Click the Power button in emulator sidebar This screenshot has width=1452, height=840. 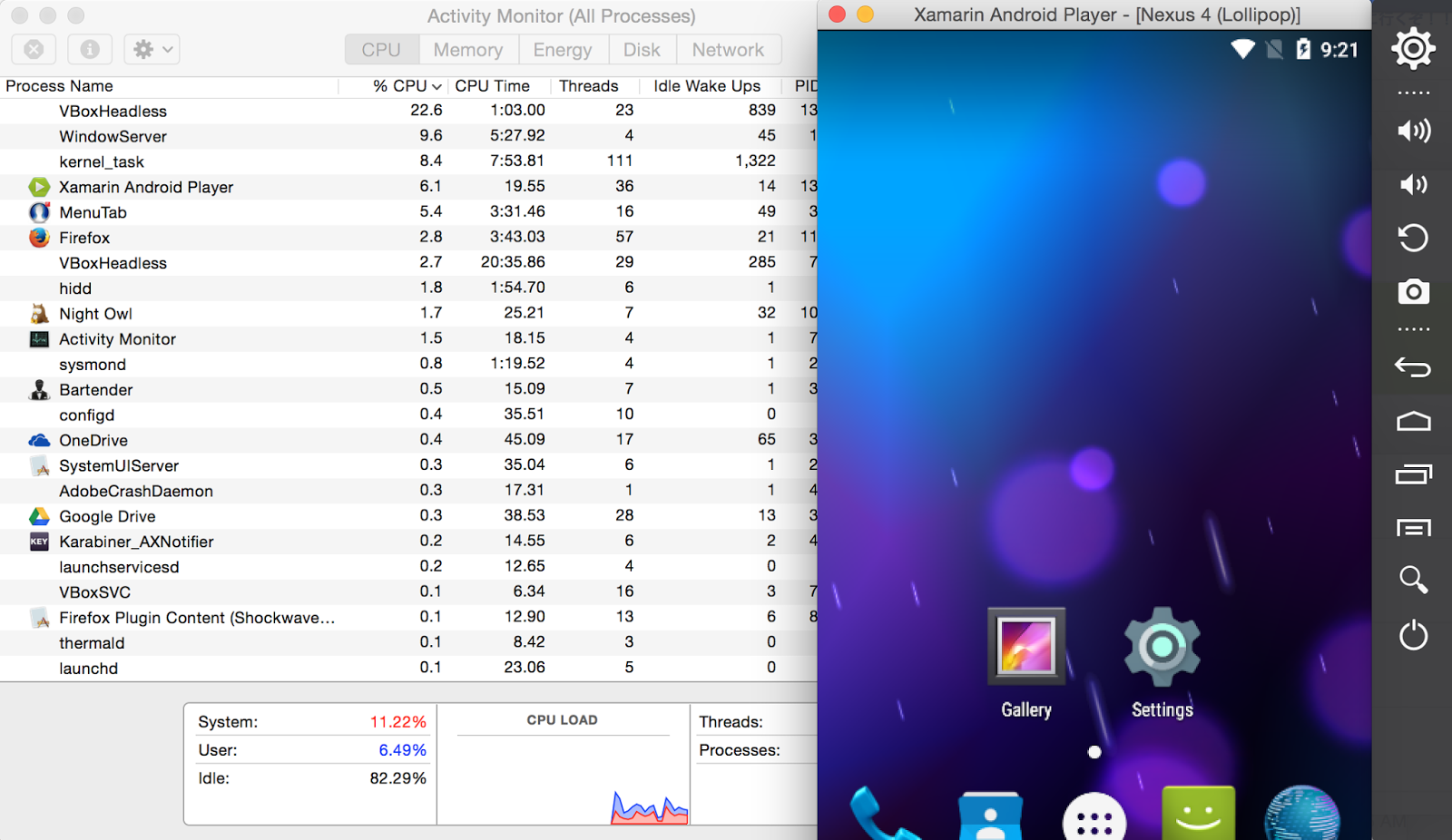tap(1413, 635)
